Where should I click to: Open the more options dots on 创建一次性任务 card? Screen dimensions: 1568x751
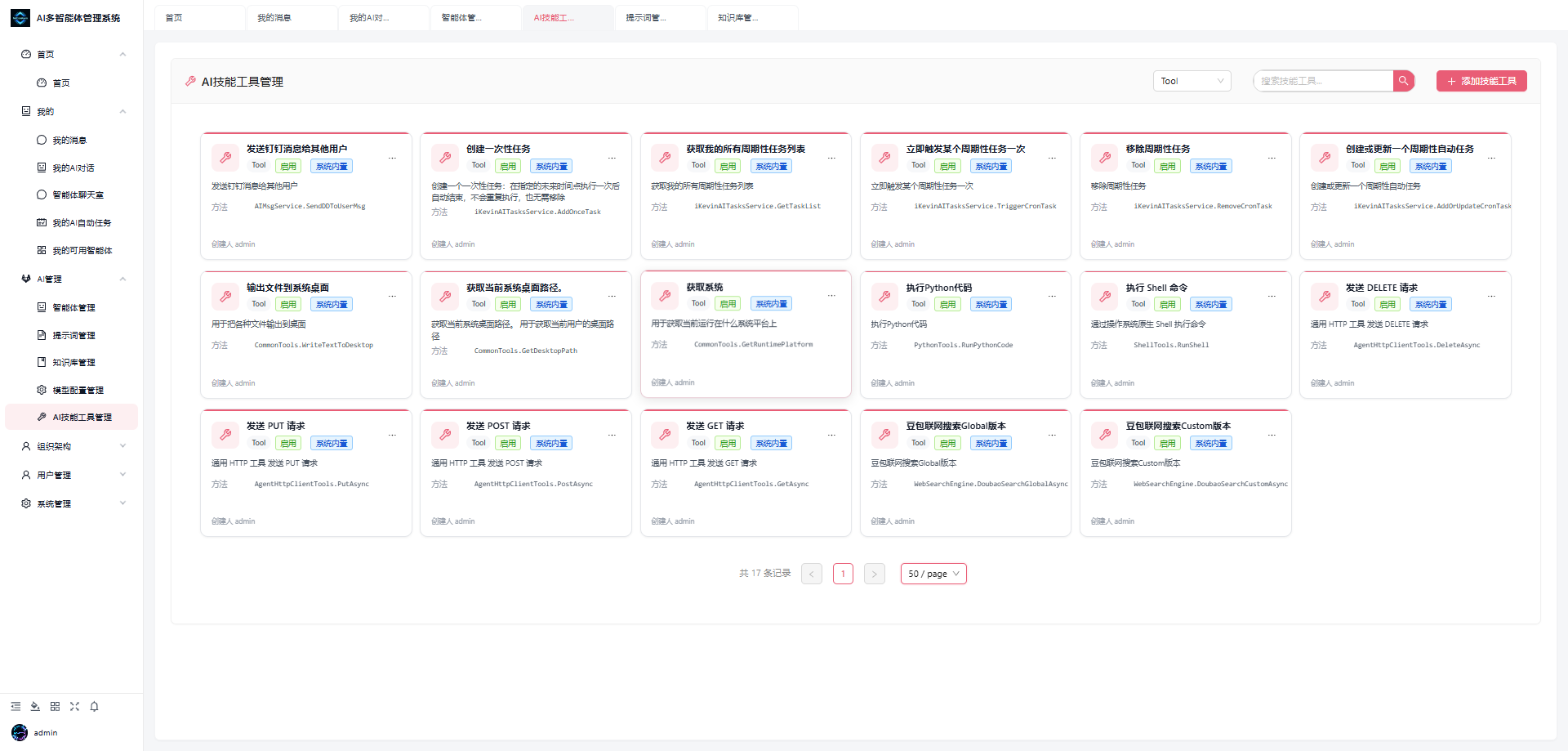point(612,159)
